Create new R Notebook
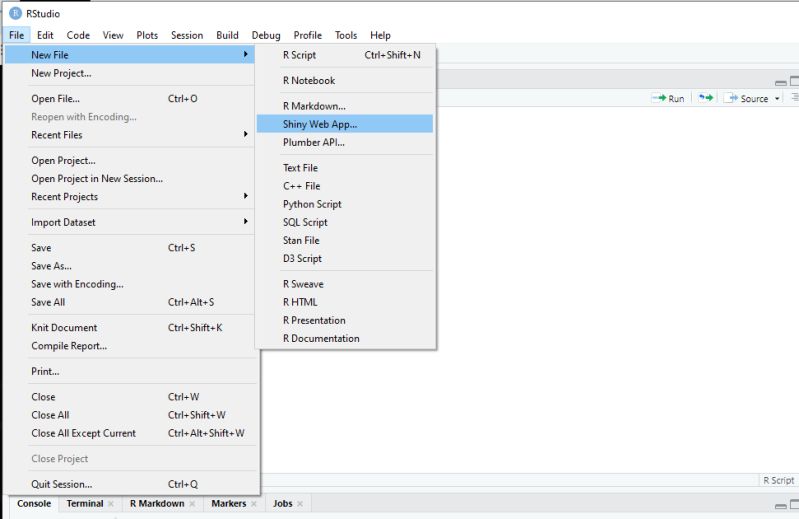 point(345,80)
